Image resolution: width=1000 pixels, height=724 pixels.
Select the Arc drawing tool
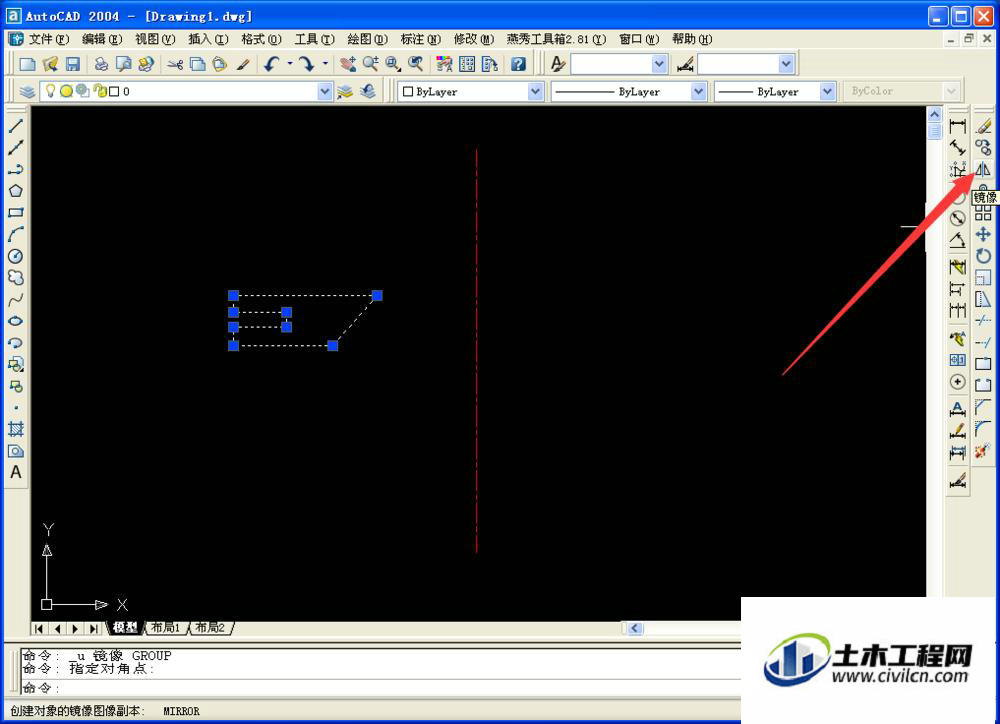point(16,234)
